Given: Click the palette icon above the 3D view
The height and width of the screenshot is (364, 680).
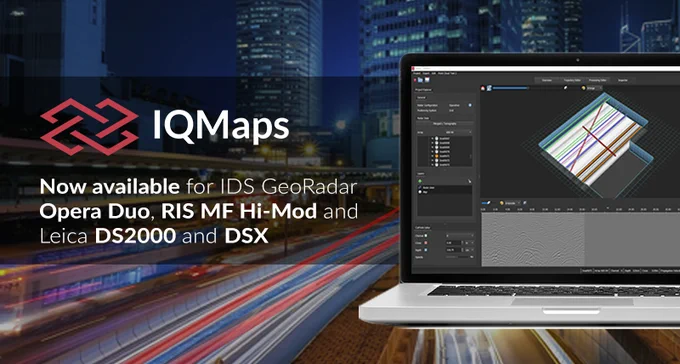Looking at the screenshot, I should [583, 88].
